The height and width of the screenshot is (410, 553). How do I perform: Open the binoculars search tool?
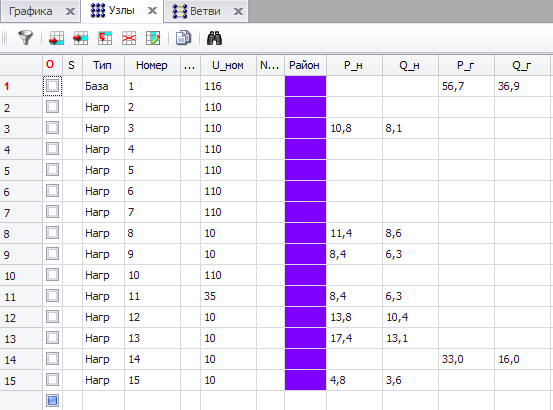(x=214, y=38)
